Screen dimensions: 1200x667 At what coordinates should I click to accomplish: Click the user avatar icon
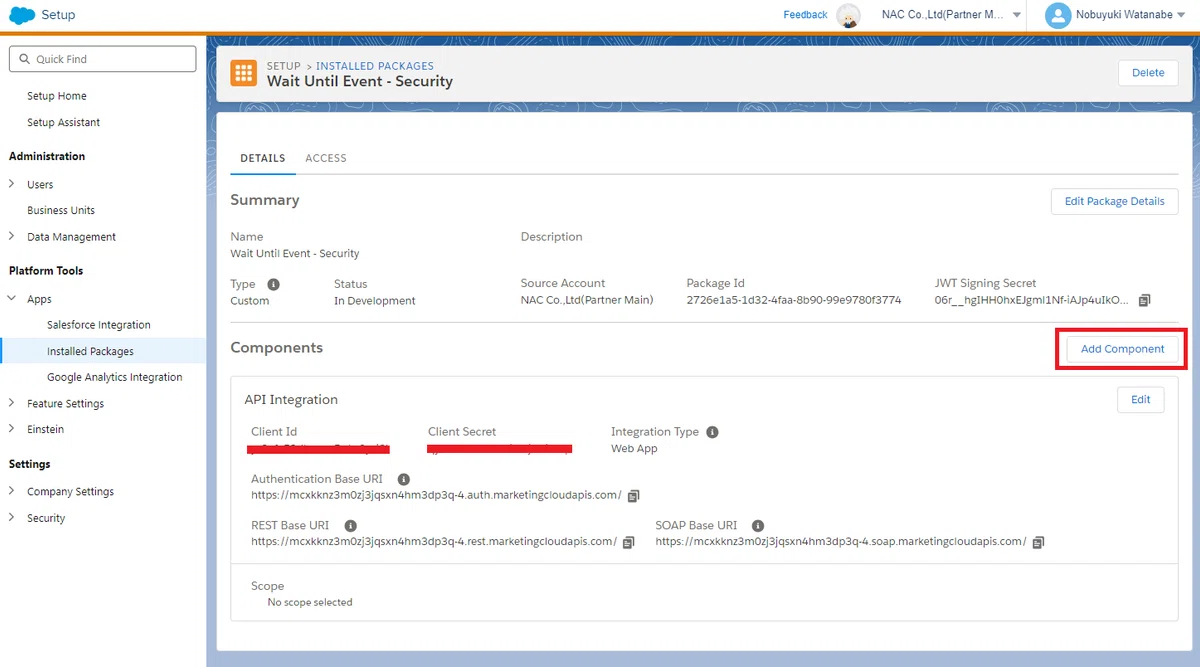(1057, 15)
